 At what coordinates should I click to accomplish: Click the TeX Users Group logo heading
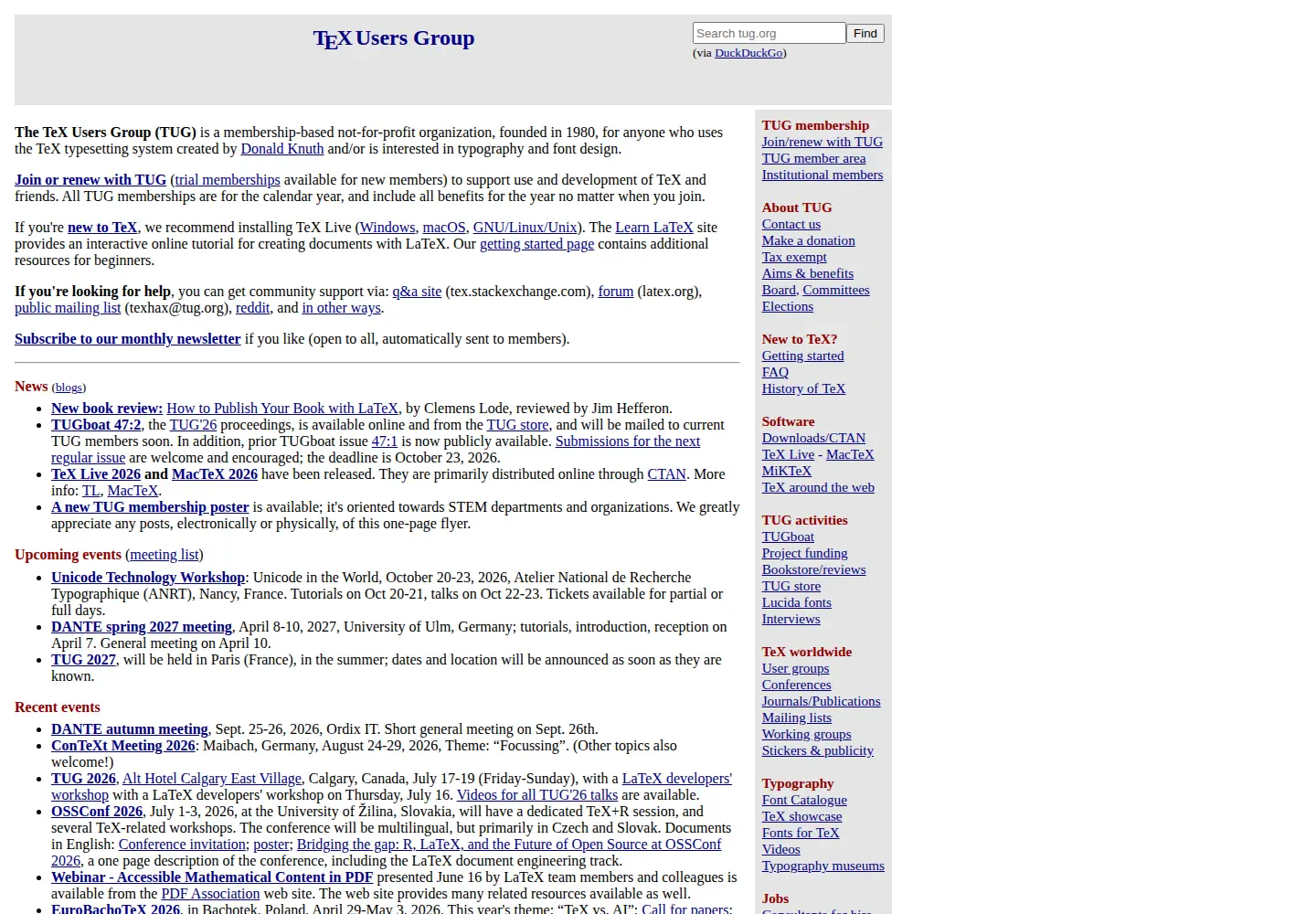click(394, 38)
